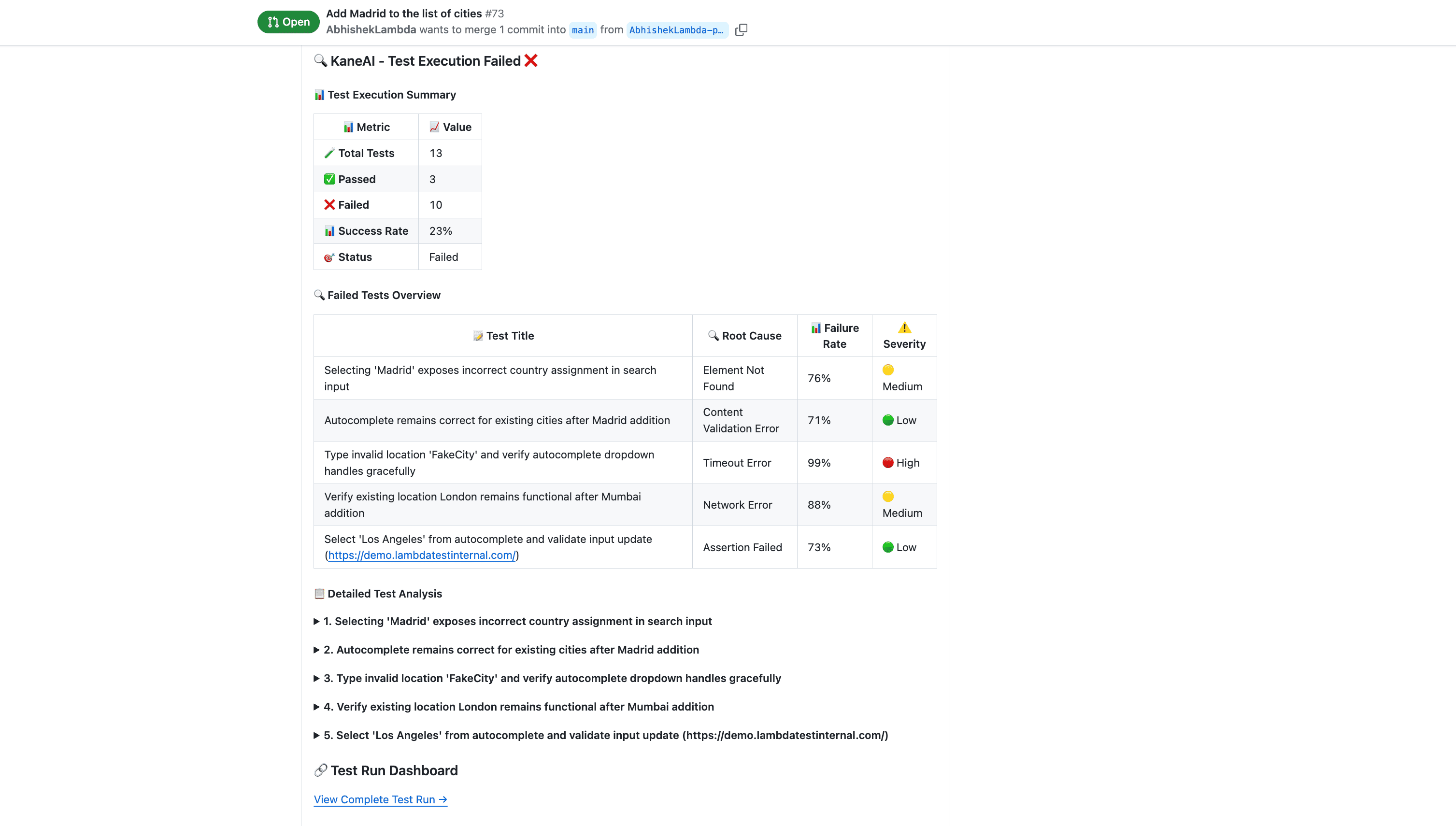This screenshot has width=1456, height=826.
Task: Expand detail 4 about London remaining functional
Action: [x=518, y=706]
